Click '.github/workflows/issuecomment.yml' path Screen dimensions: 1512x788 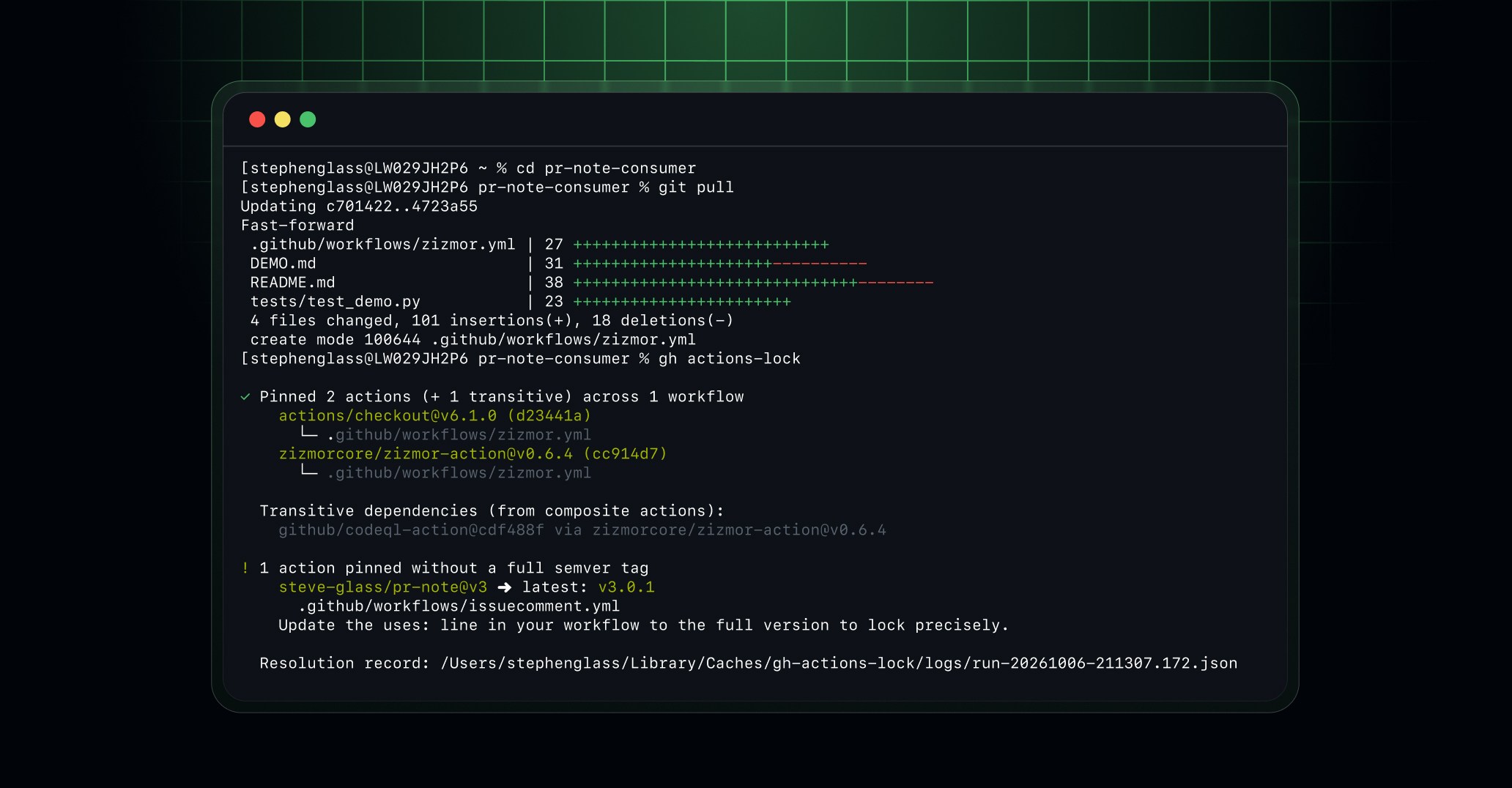pos(459,606)
